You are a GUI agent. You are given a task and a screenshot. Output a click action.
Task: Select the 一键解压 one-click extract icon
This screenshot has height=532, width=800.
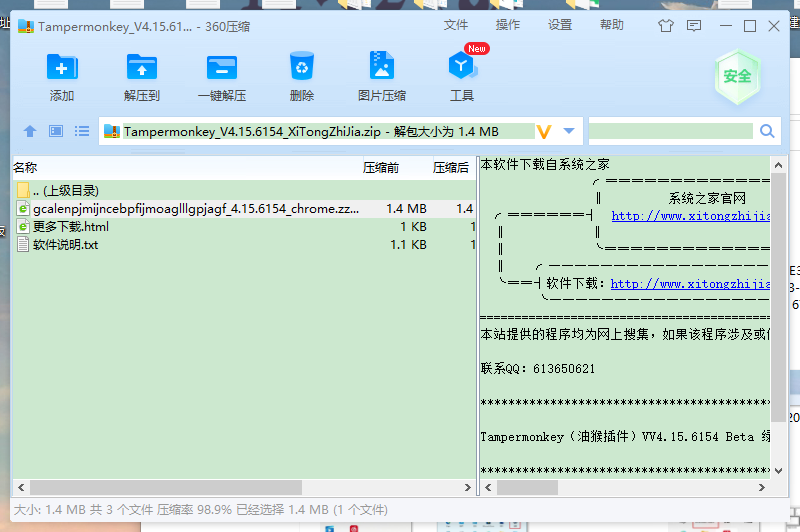(222, 67)
